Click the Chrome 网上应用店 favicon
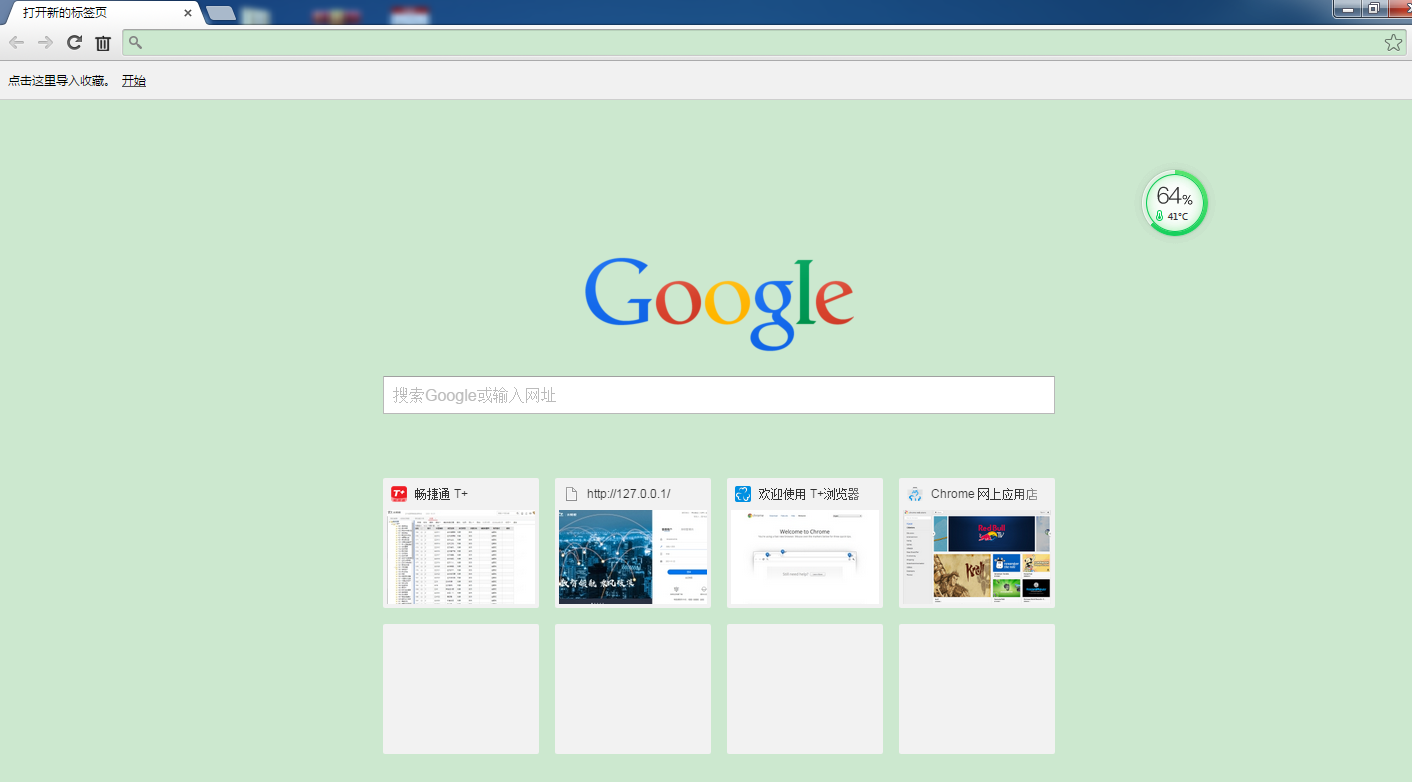The width and height of the screenshot is (1412, 782). coord(915,494)
